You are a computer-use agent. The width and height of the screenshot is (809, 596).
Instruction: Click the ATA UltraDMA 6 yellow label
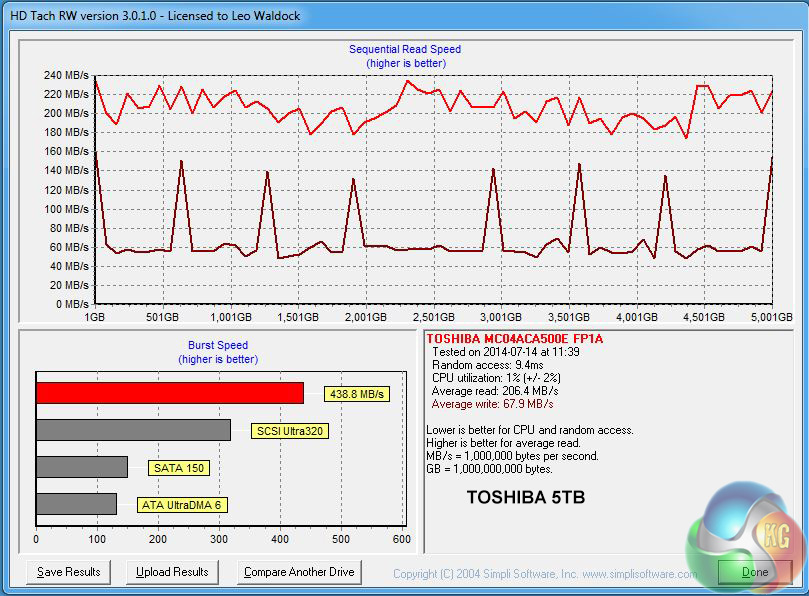click(182, 505)
